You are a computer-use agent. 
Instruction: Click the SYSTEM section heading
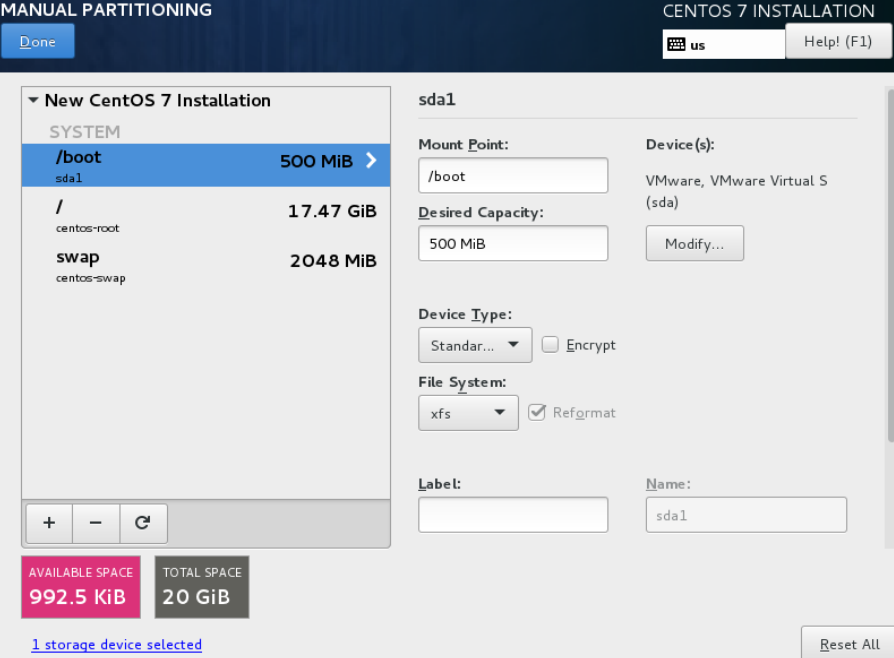[85, 132]
